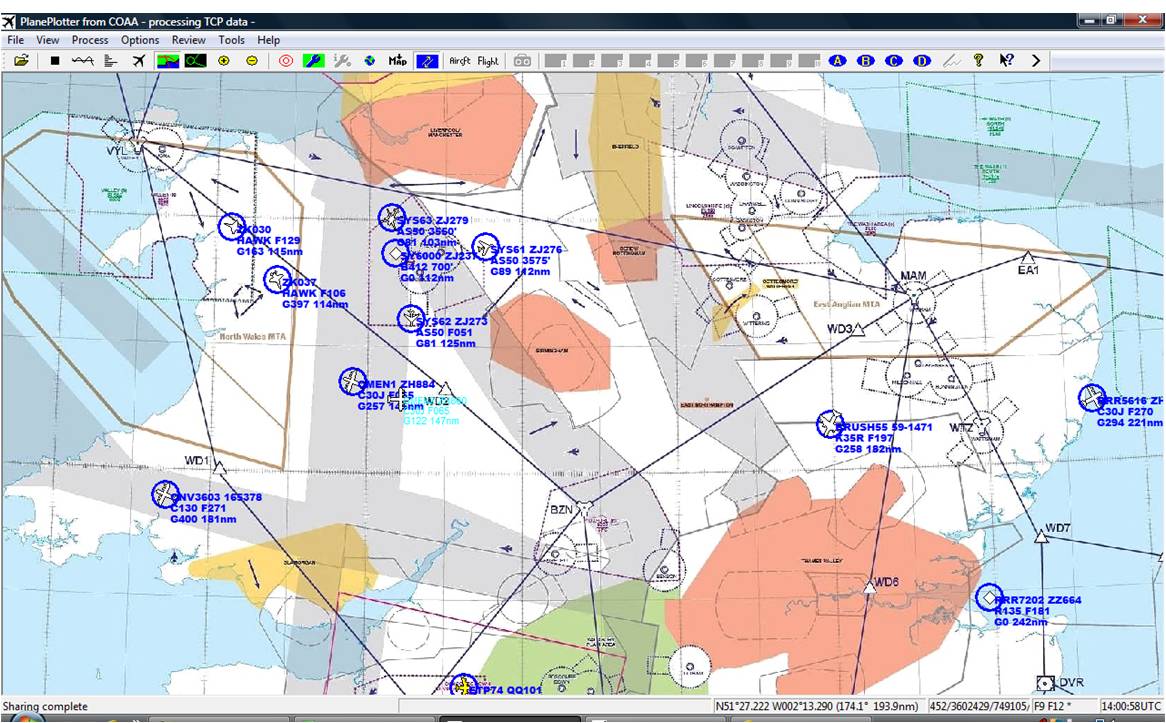Stop processing with the black square button
The width and height of the screenshot is (1166, 723).
coord(54,61)
